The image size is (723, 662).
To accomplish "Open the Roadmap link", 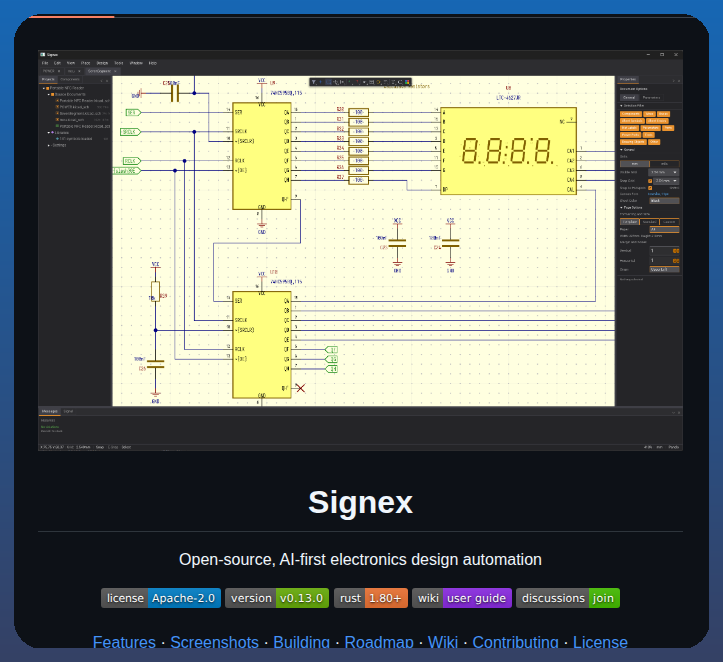I will 379,642.
